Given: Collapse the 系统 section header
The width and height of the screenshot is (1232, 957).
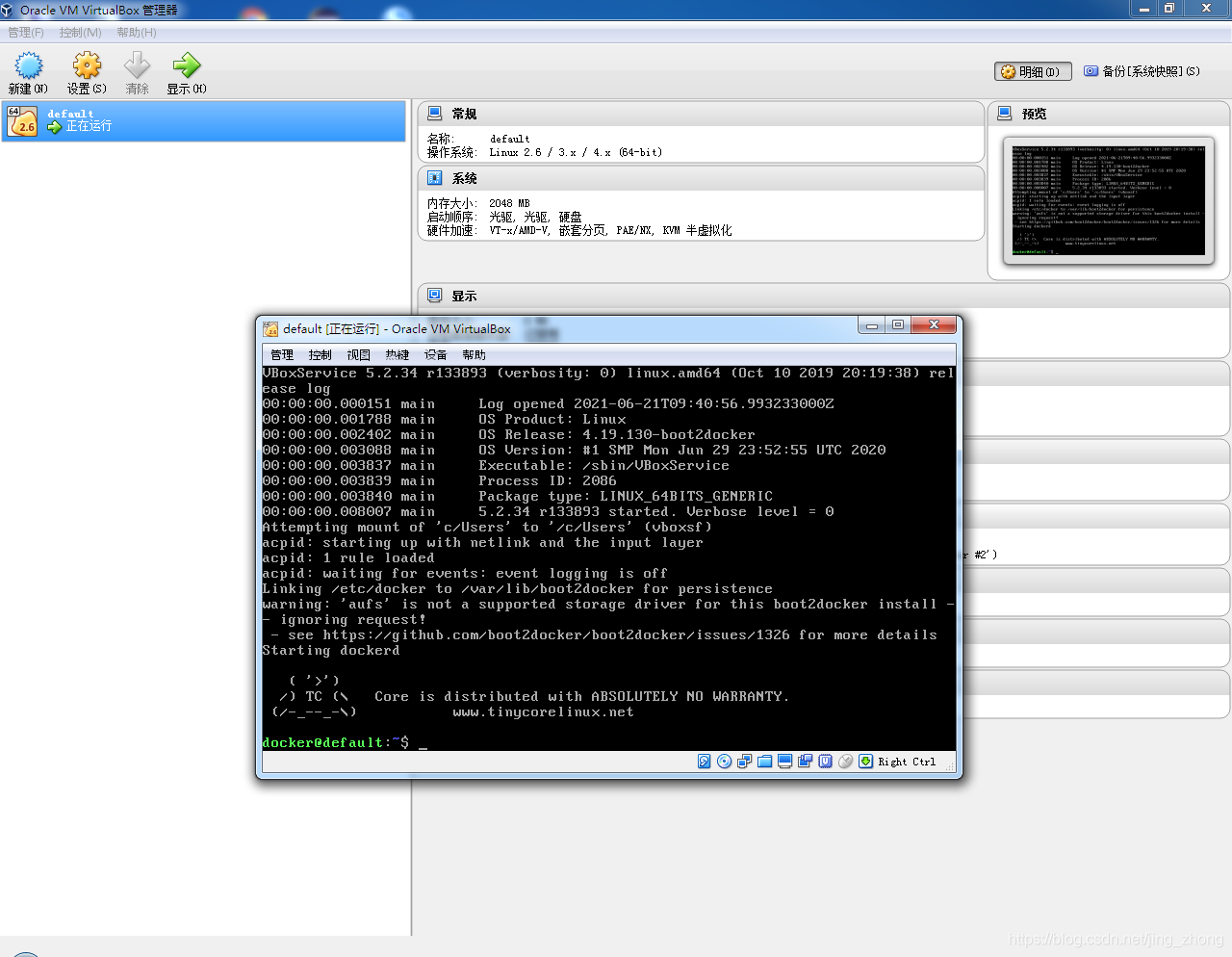Looking at the screenshot, I should [x=701, y=178].
